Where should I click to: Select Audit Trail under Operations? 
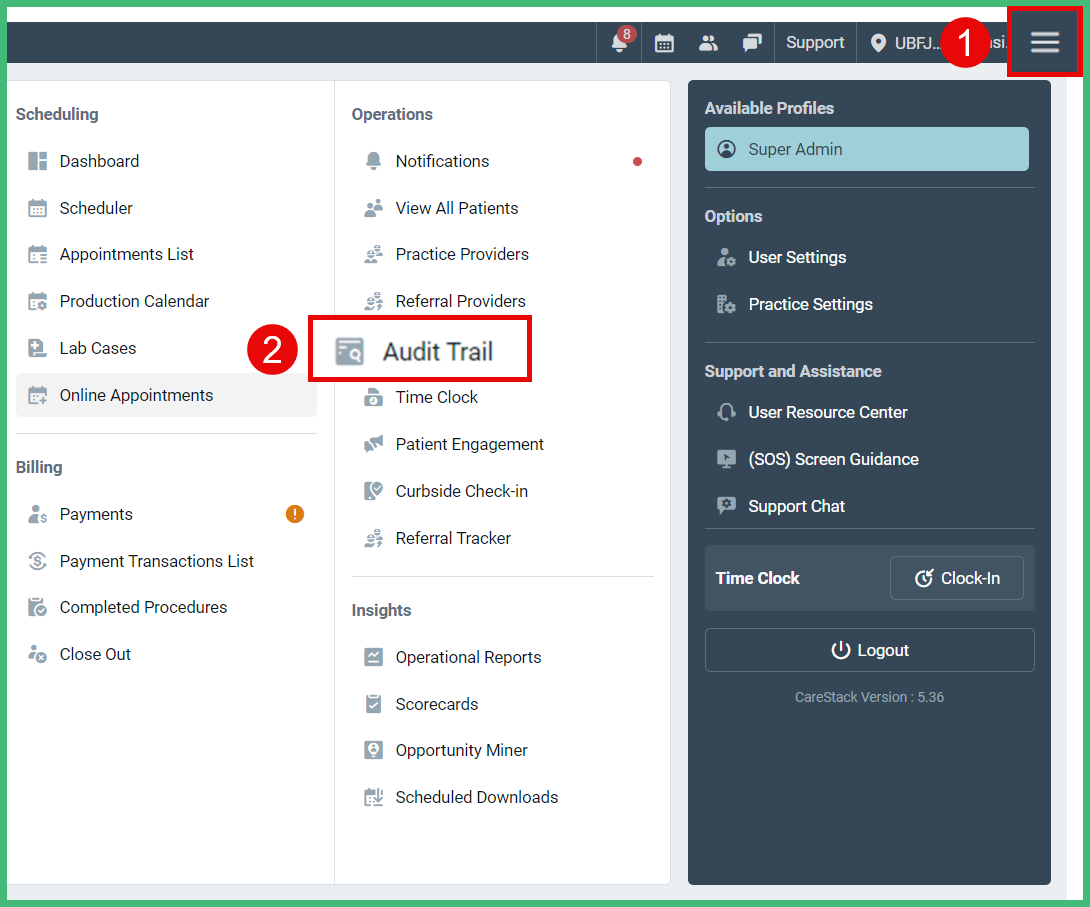pos(438,350)
